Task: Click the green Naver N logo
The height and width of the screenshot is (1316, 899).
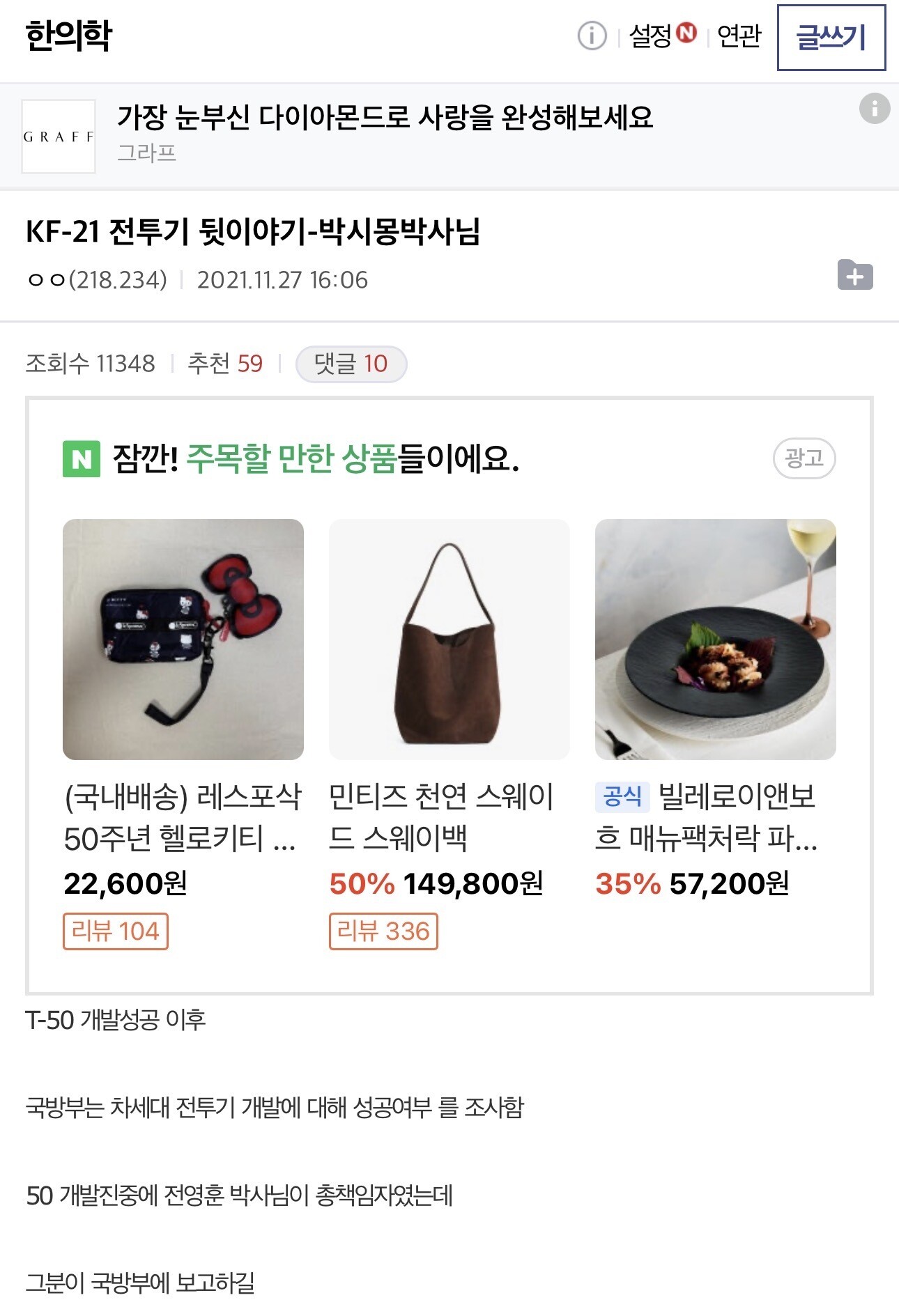Action: 82,459
